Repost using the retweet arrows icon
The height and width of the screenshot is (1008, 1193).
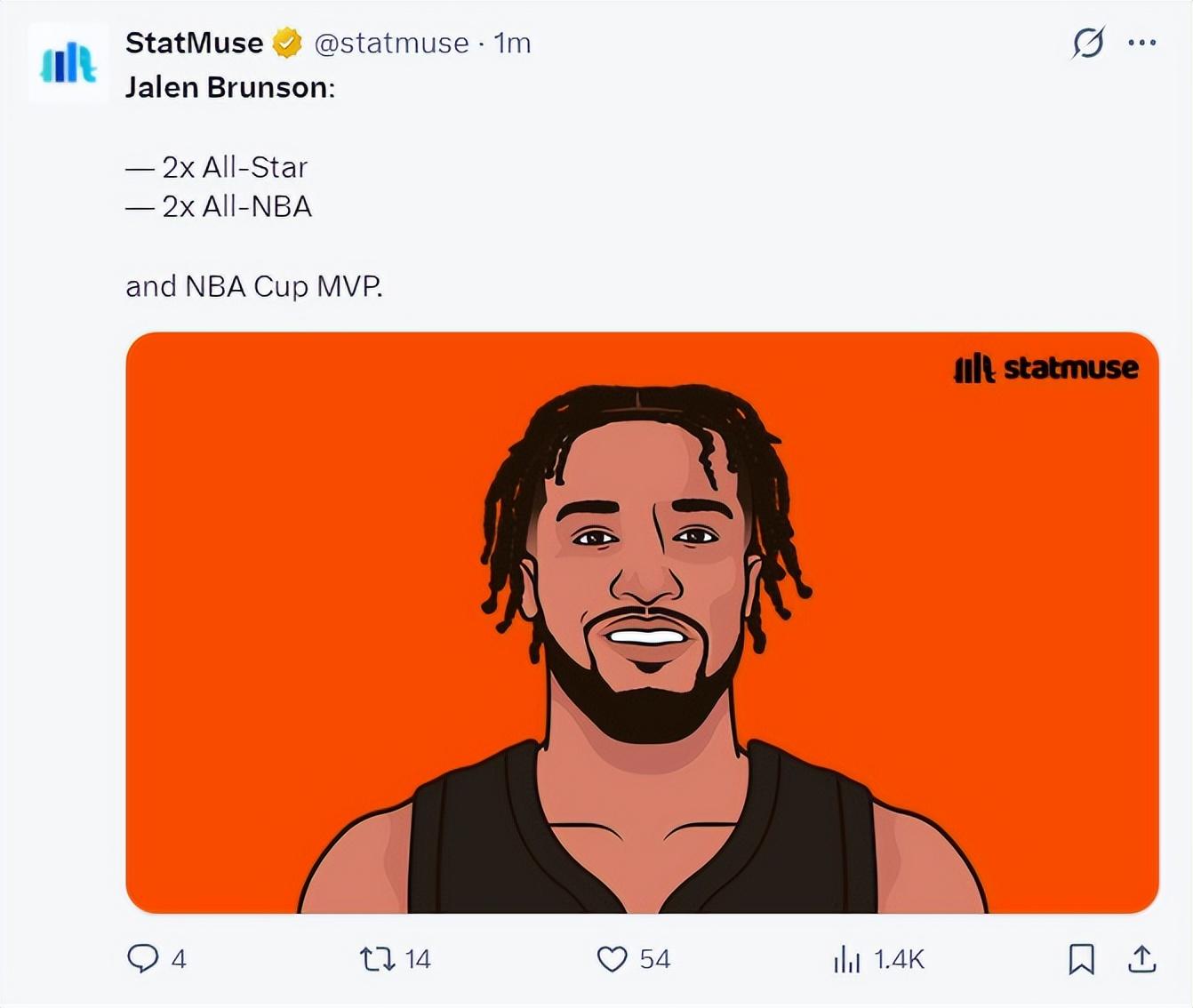[x=377, y=958]
